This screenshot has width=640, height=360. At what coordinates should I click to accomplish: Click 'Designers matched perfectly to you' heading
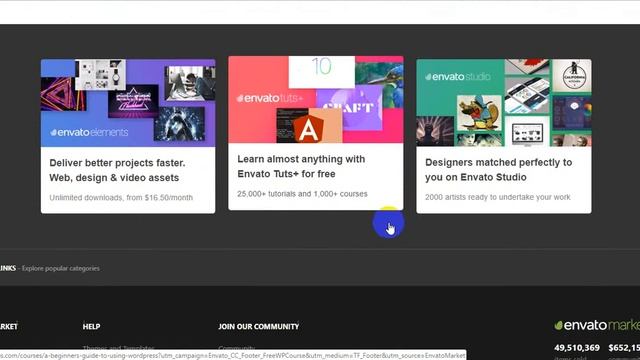[x=498, y=170]
